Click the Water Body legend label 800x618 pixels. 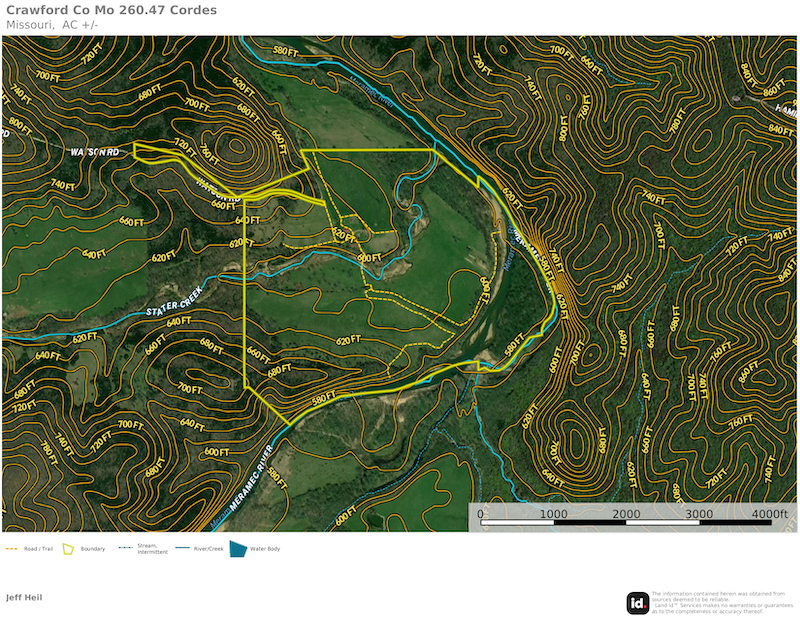(x=265, y=549)
